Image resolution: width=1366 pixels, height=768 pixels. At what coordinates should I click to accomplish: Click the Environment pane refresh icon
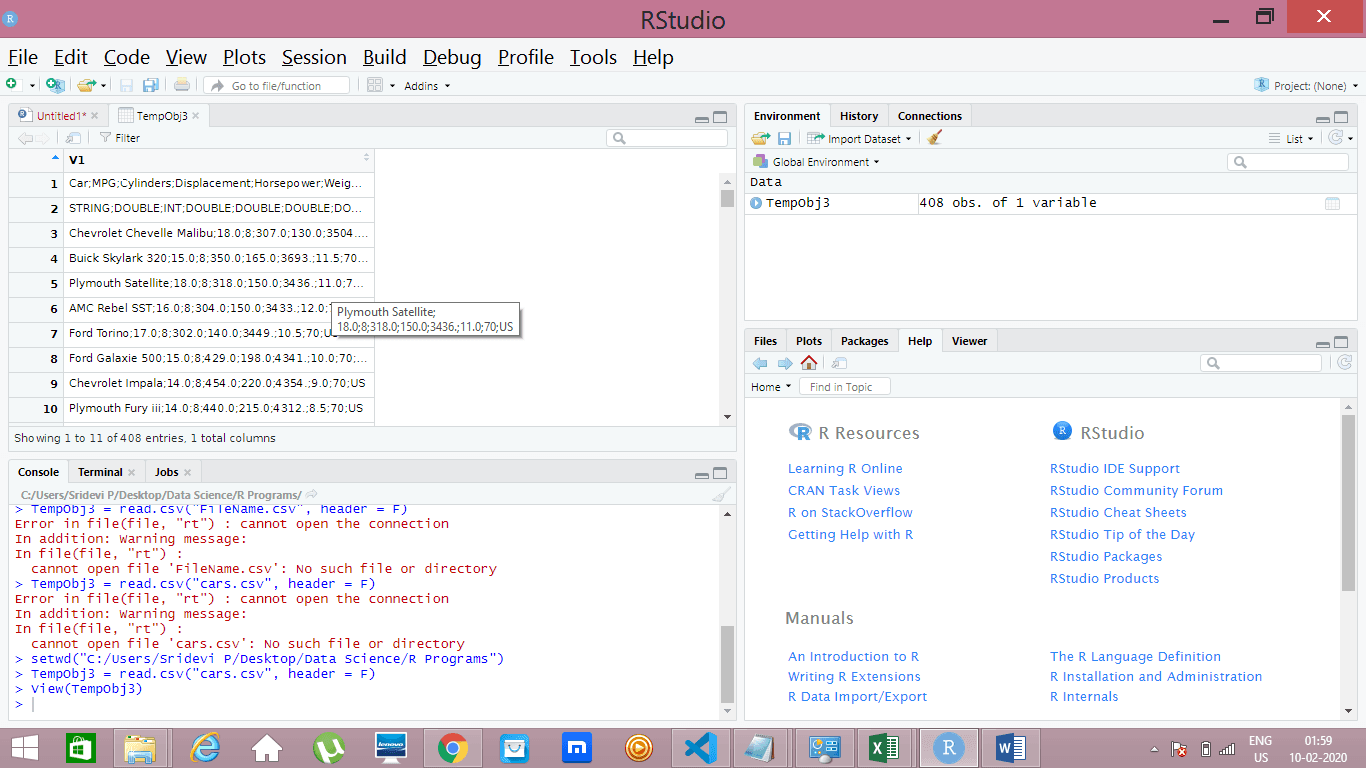pos(1335,139)
